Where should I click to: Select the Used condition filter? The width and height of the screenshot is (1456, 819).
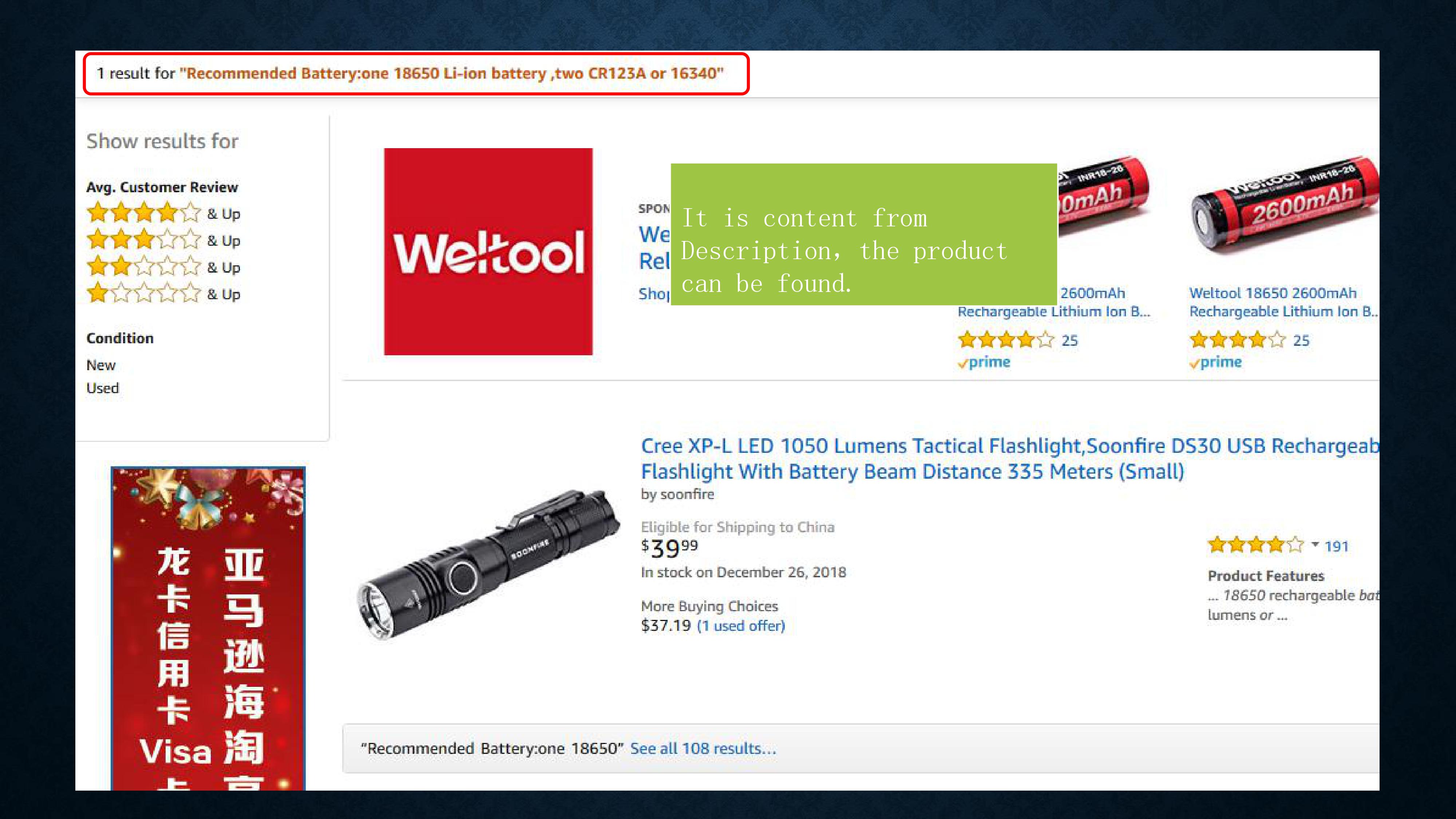pyautogui.click(x=103, y=388)
